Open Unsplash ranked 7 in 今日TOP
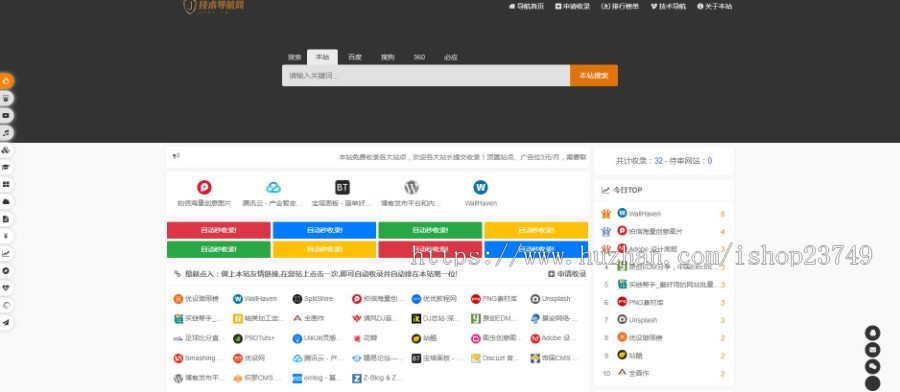 click(x=637, y=320)
